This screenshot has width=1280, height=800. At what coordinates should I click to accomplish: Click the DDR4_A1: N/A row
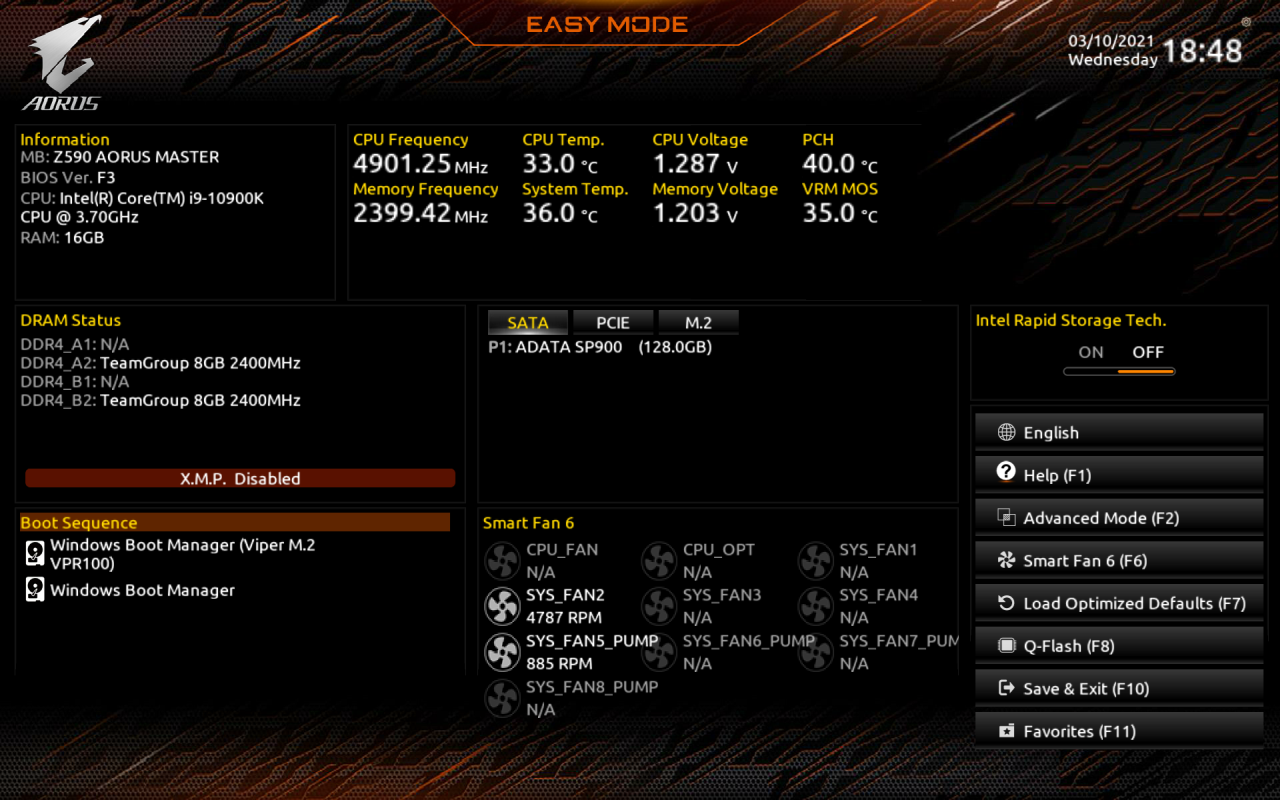pyautogui.click(x=75, y=344)
